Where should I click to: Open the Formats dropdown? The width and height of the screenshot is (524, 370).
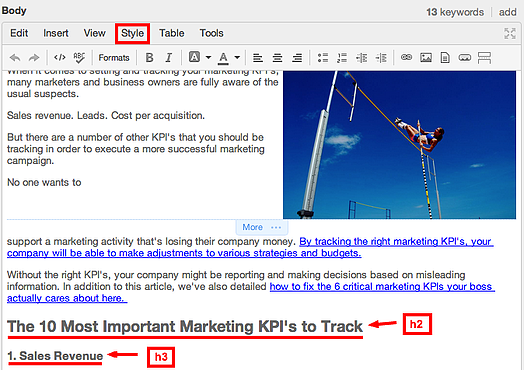[x=114, y=58]
